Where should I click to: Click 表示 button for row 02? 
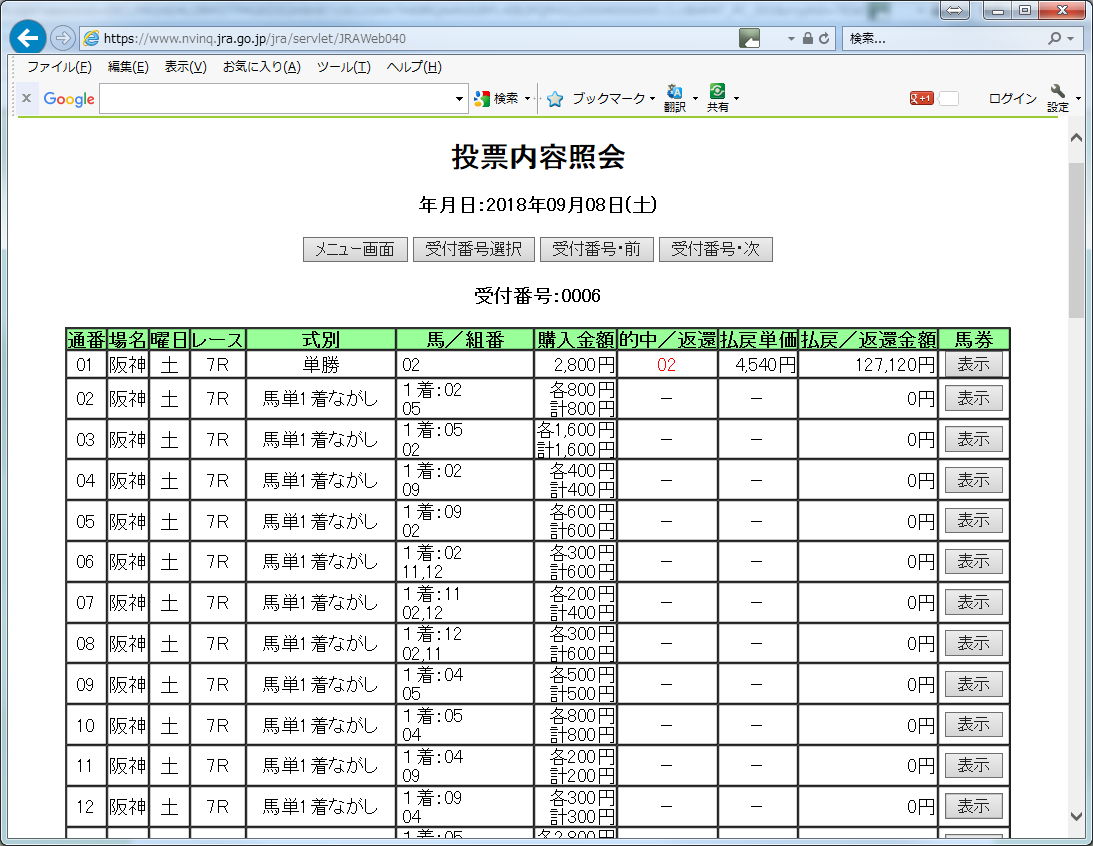click(974, 398)
